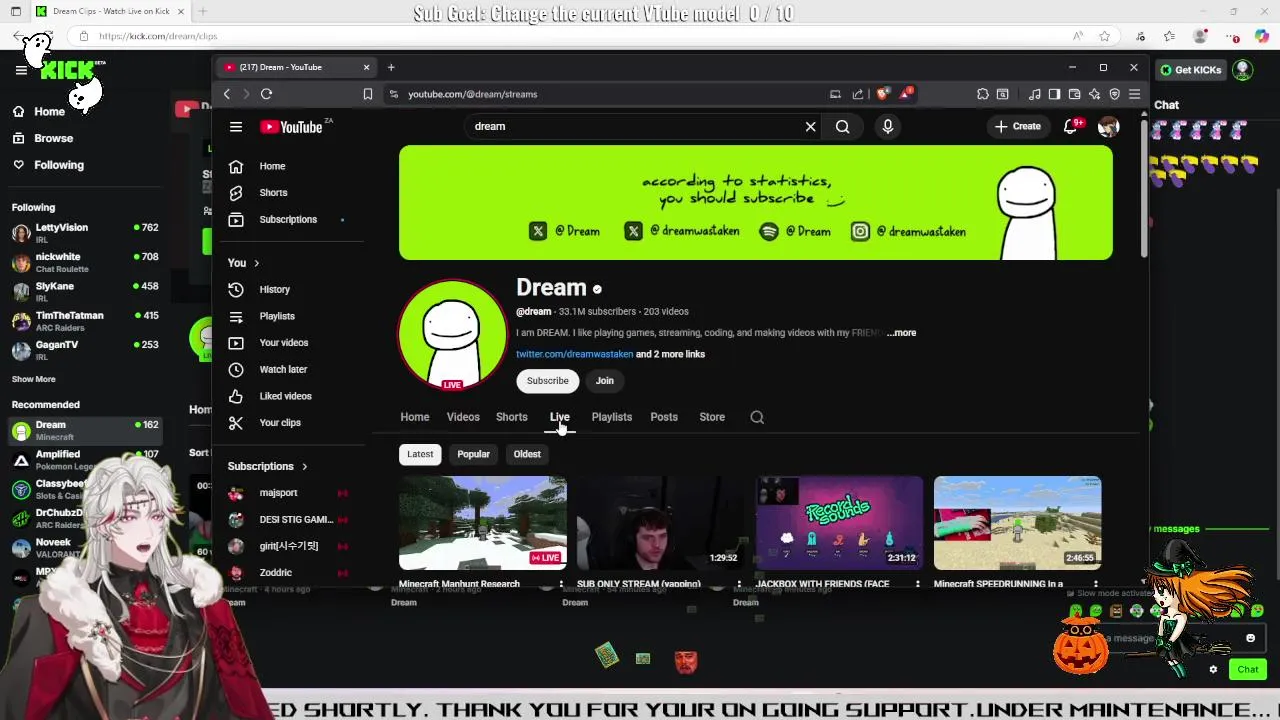Open YouTube browser main menu
The height and width of the screenshot is (720, 1280).
click(x=1134, y=94)
